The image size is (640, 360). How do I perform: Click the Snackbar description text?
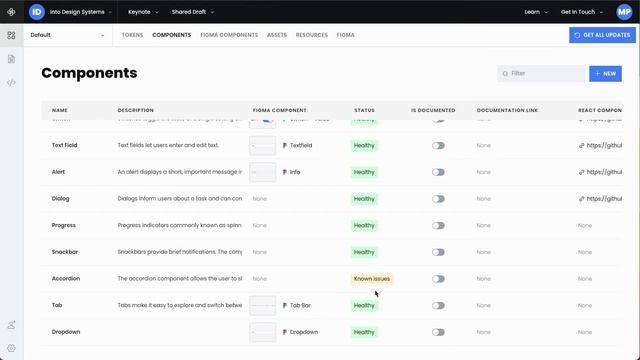pos(180,252)
